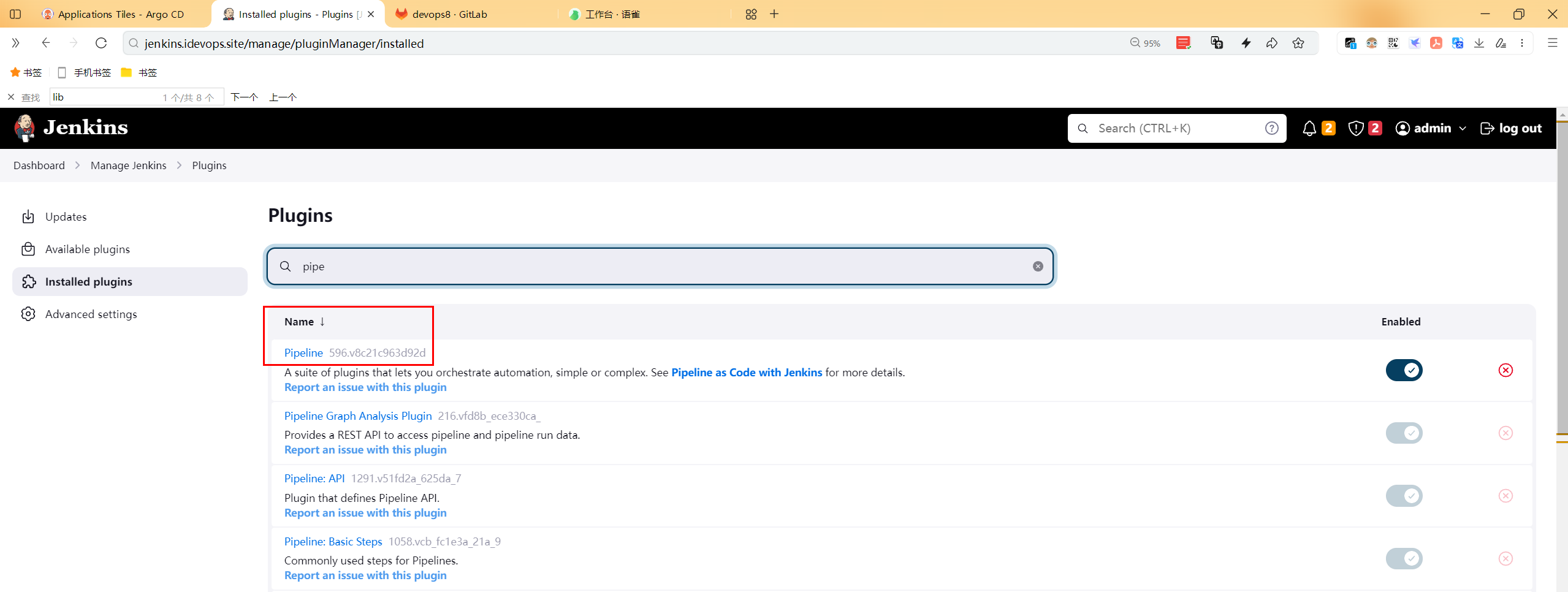This screenshot has height=592, width=1568.
Task: Open the Pipeline as Code with Jenkins link
Action: 747,373
